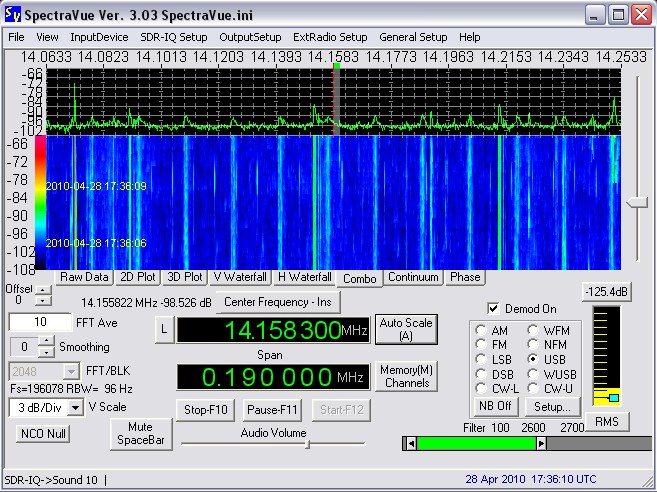This screenshot has width=657, height=492.
Task: Select the LSB demodulation mode
Action: (482, 358)
